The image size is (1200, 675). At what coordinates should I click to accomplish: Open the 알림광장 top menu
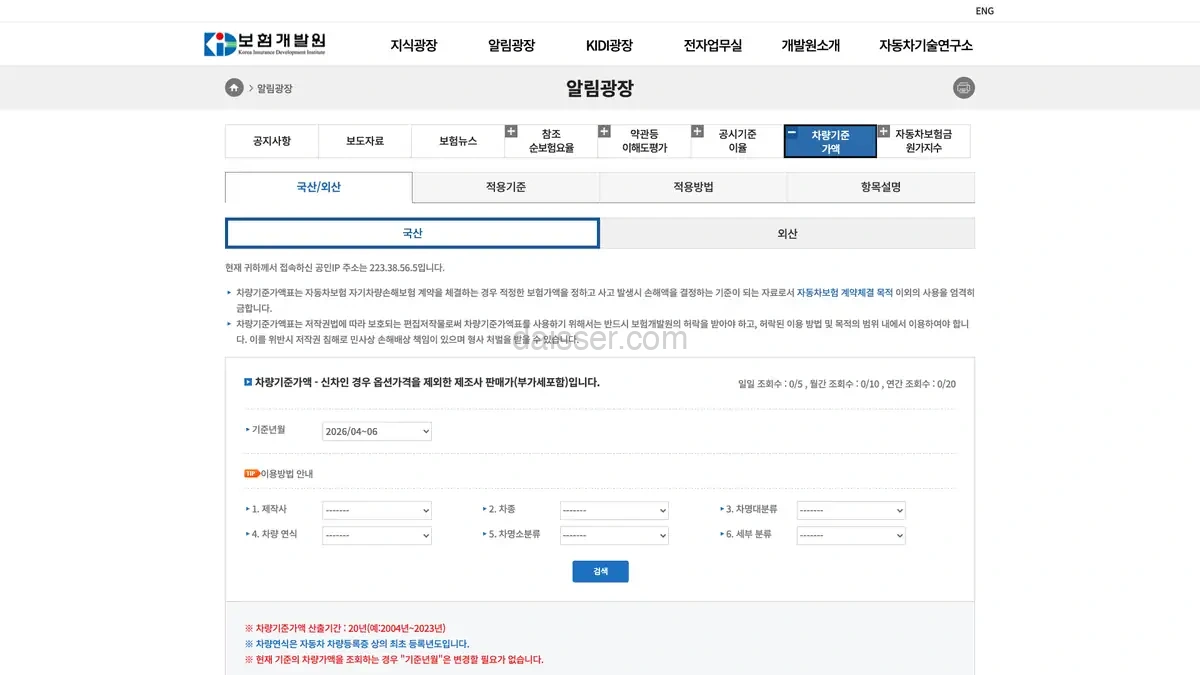pos(512,45)
